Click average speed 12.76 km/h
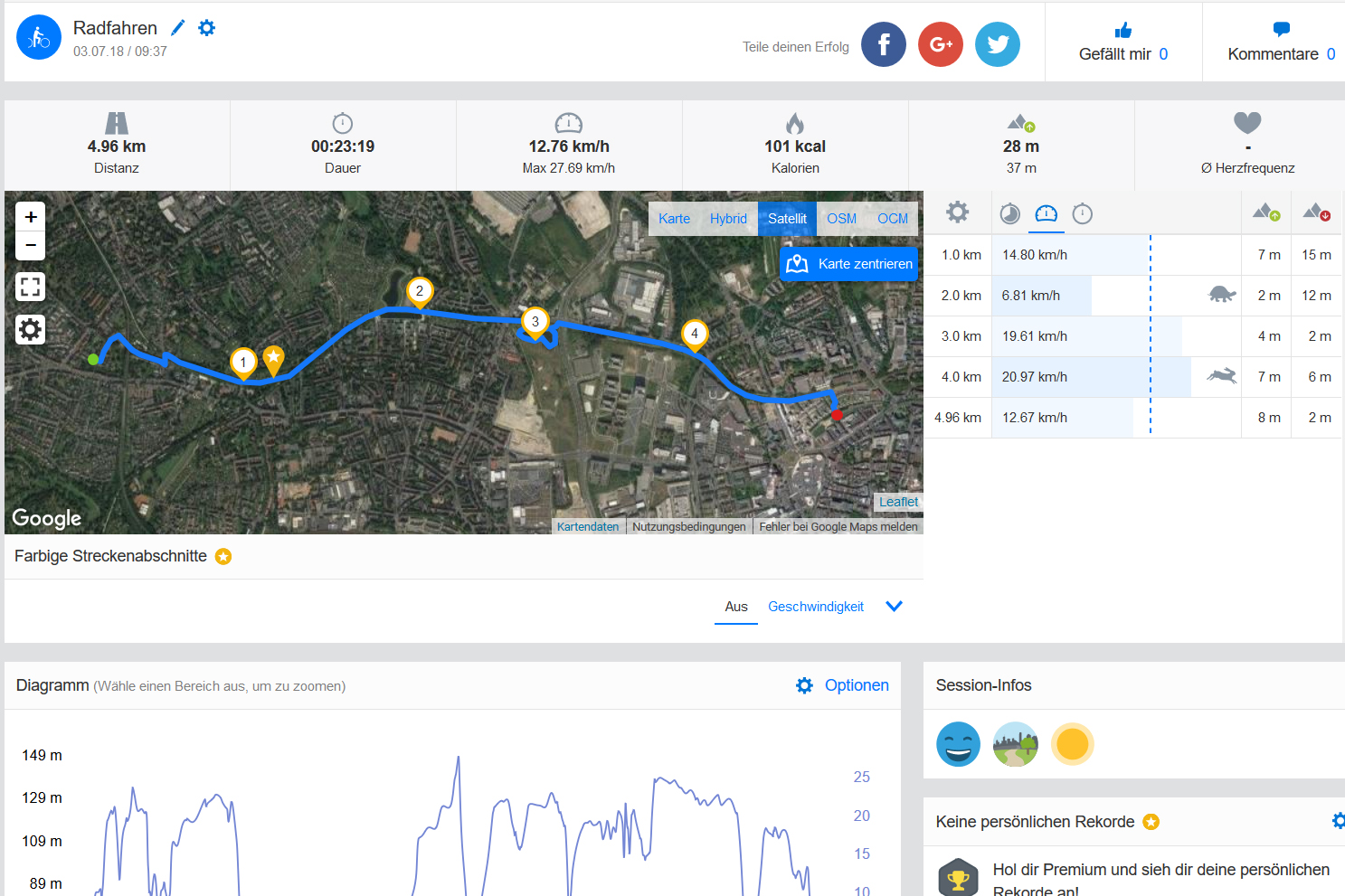 pyautogui.click(x=569, y=146)
